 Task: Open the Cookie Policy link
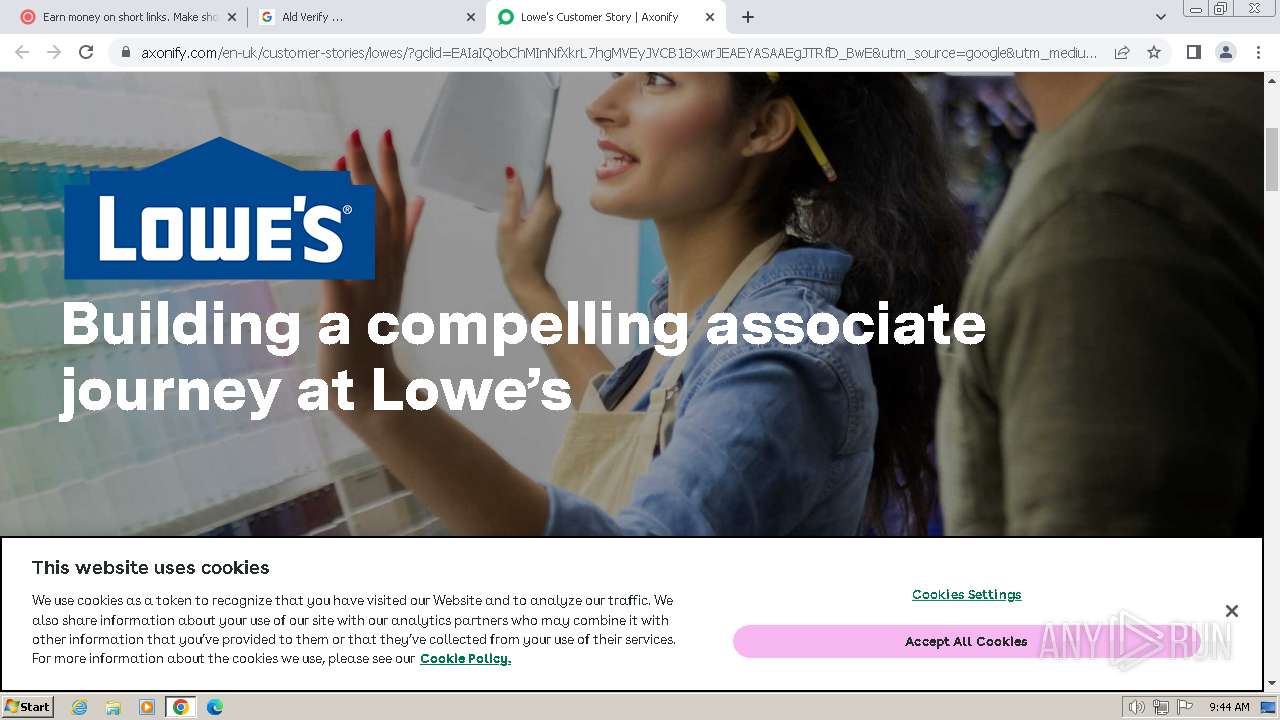(x=465, y=658)
